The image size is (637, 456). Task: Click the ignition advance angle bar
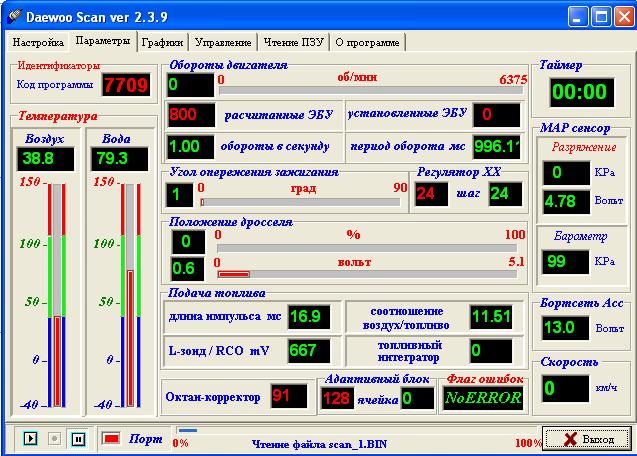click(302, 201)
